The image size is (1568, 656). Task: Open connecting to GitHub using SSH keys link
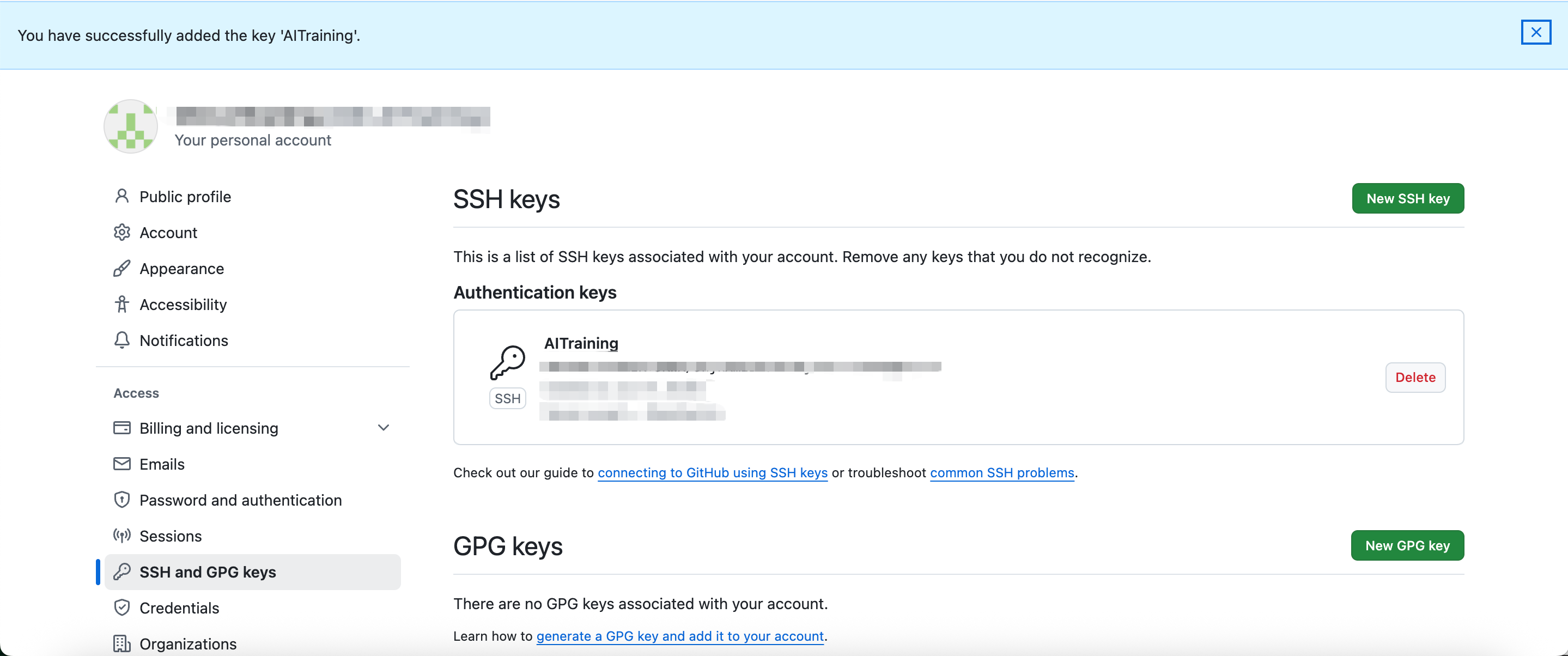point(712,473)
